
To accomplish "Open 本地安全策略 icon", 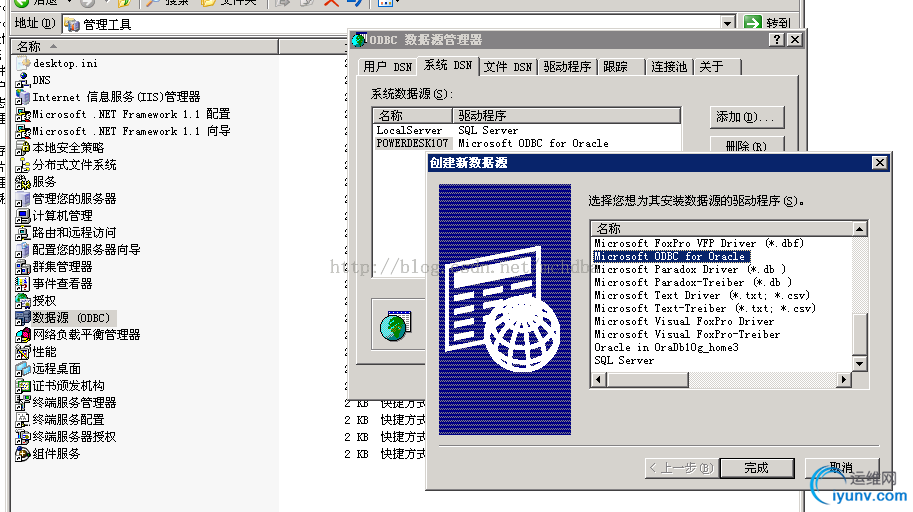I will tap(23, 148).
